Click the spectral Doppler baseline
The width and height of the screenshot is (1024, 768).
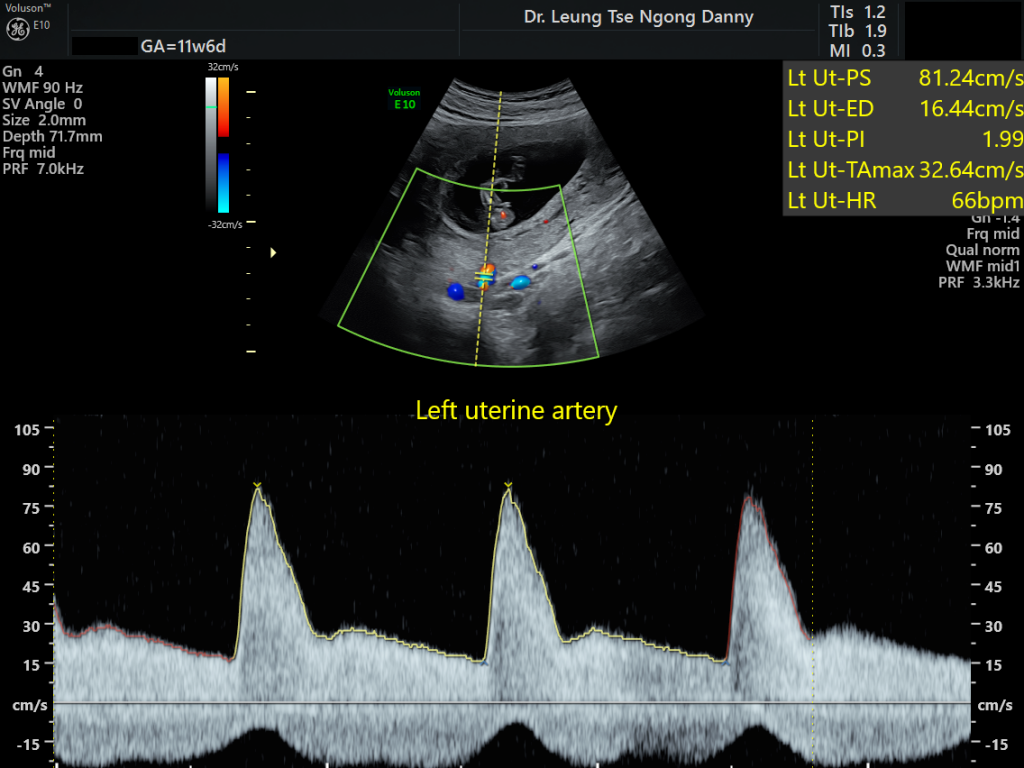pyautogui.click(x=512, y=703)
